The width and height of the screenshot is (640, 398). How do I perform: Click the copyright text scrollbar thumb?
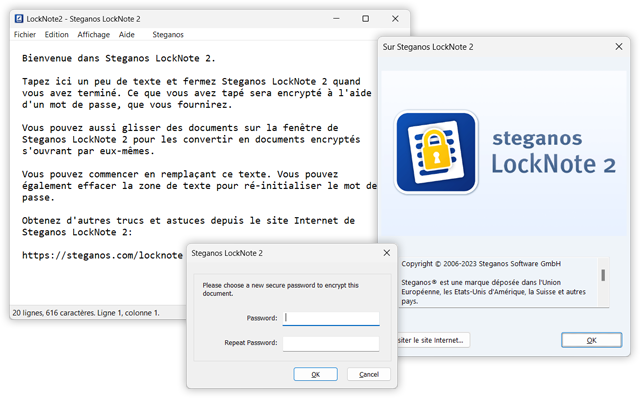pos(603,275)
